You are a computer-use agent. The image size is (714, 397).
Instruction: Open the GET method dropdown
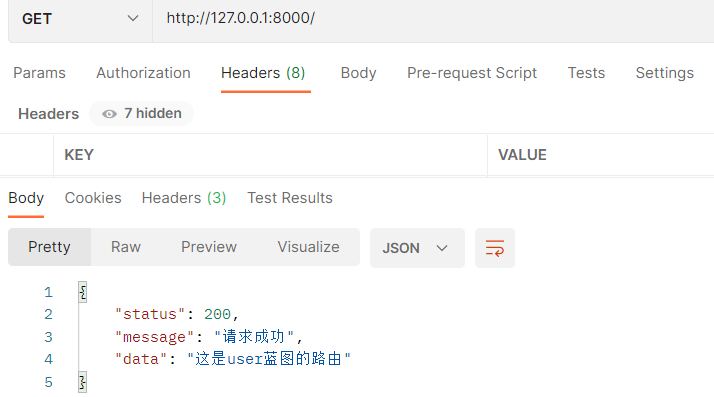tap(80, 19)
